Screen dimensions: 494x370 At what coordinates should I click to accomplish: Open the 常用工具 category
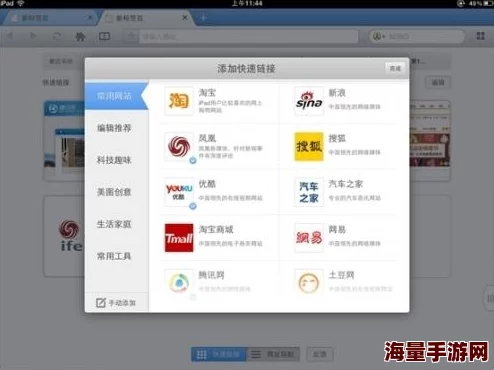(x=114, y=256)
